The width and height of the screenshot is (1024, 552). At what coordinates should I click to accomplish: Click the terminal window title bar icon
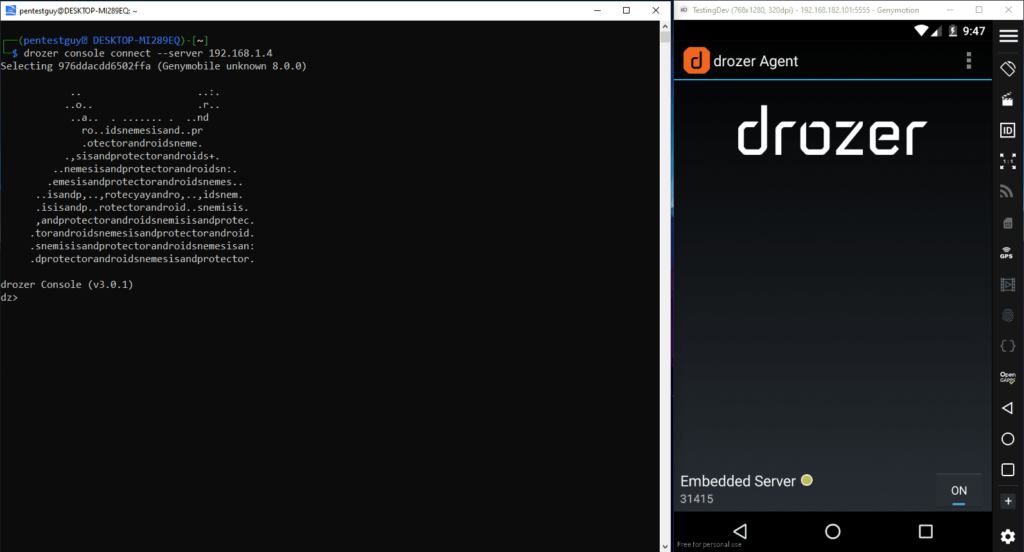(x=10, y=10)
